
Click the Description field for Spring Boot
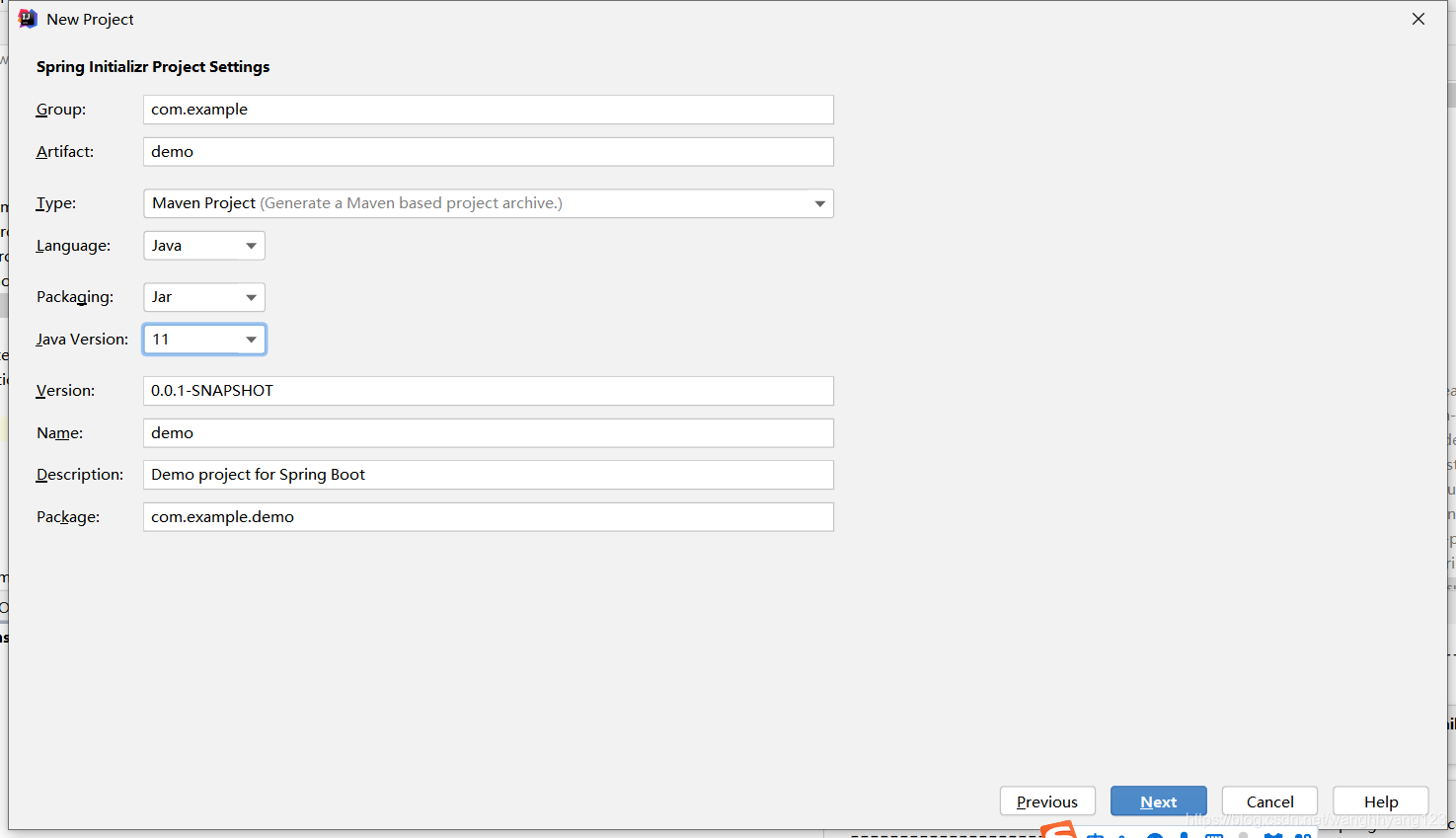488,475
